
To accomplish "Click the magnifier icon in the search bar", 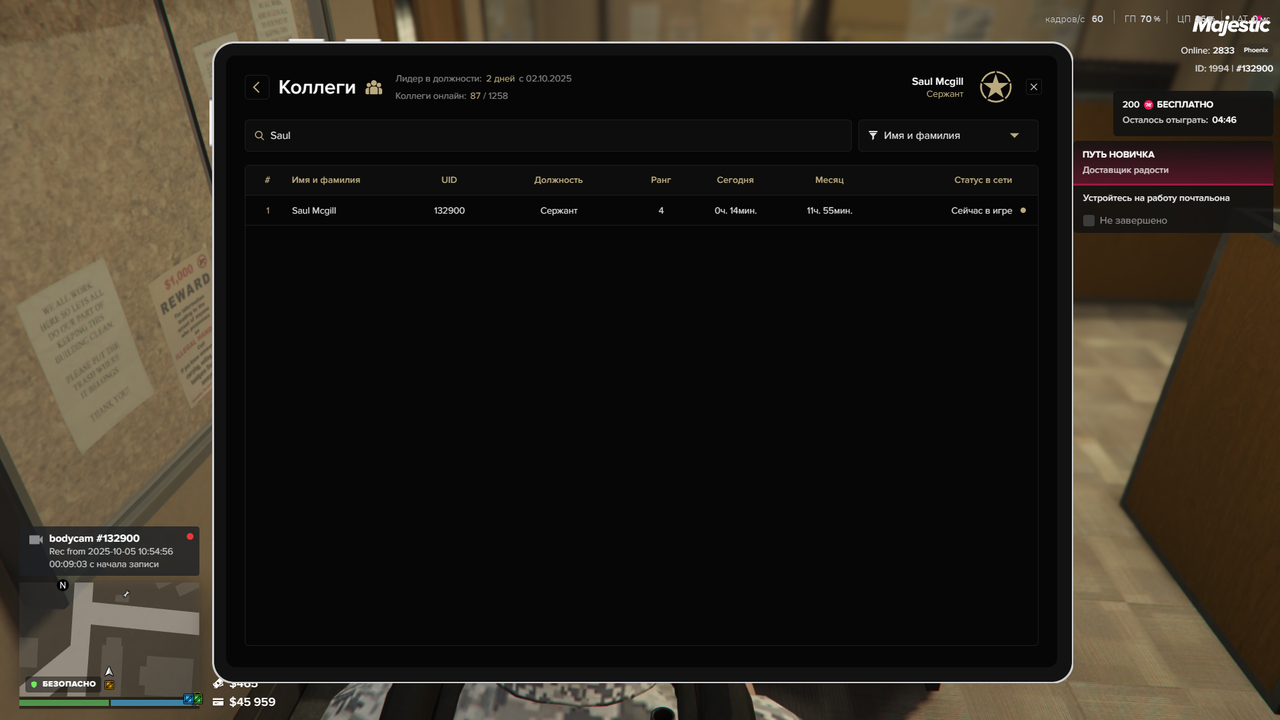I will 260,136.
